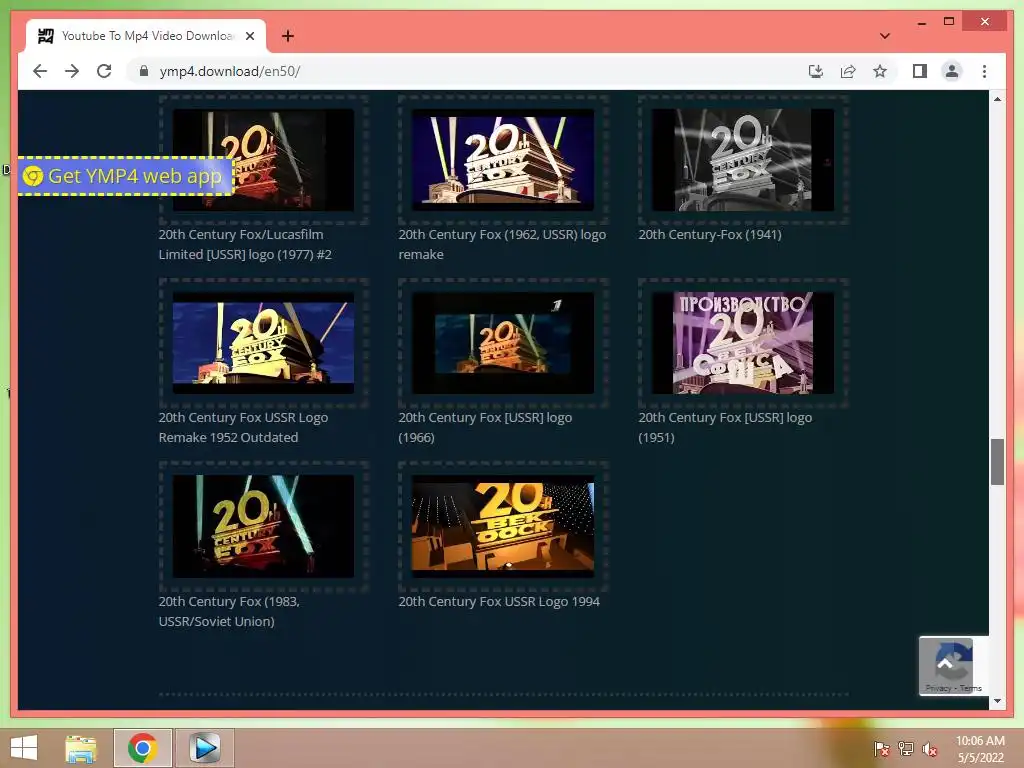Viewport: 1024px width, 768px height.
Task: Click the taskbar clock showing 10:06 AM
Action: coord(980,749)
